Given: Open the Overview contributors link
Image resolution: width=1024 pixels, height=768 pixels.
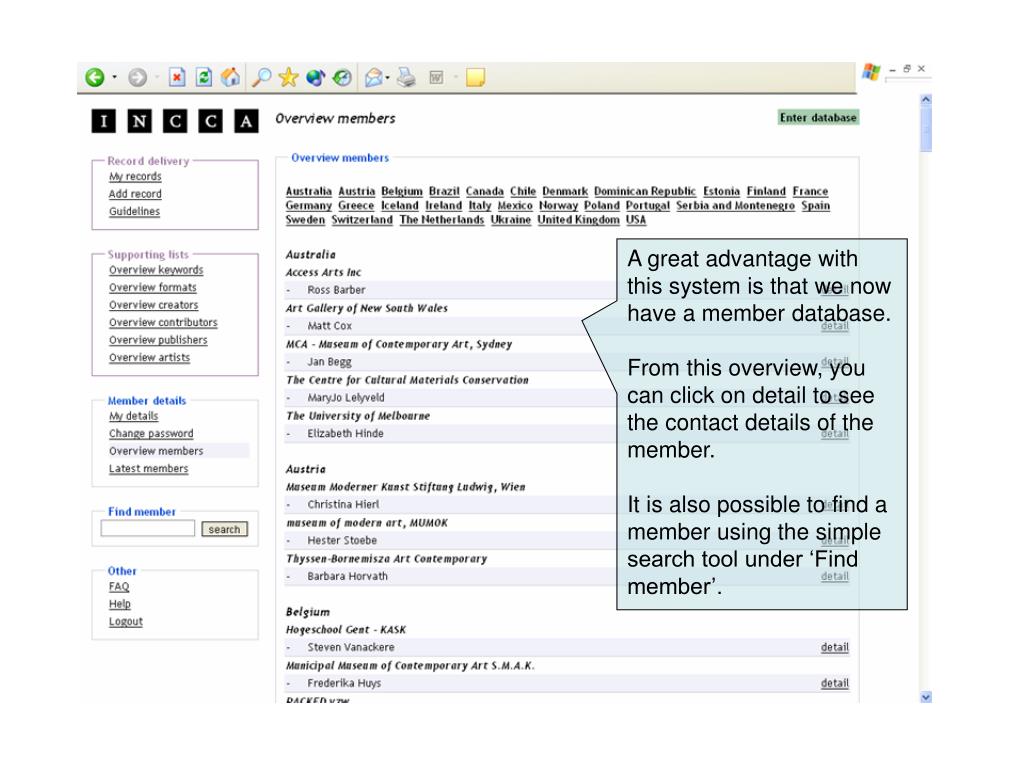Looking at the screenshot, I should click(x=163, y=323).
